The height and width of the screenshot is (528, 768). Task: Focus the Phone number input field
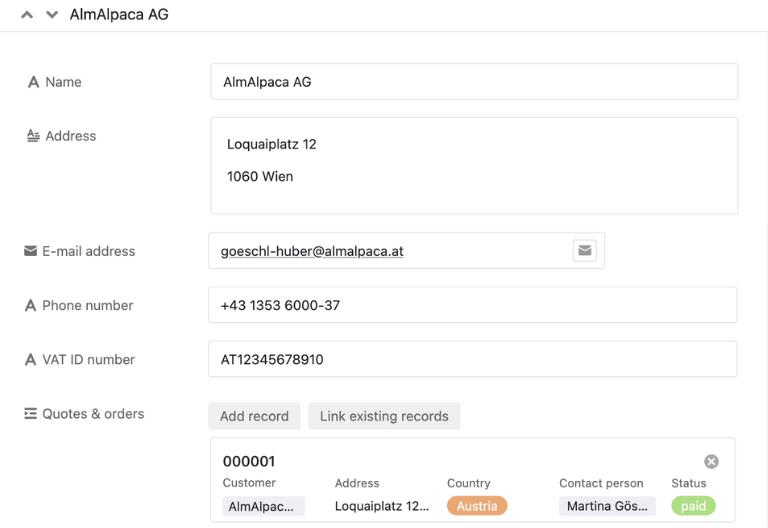click(x=472, y=305)
